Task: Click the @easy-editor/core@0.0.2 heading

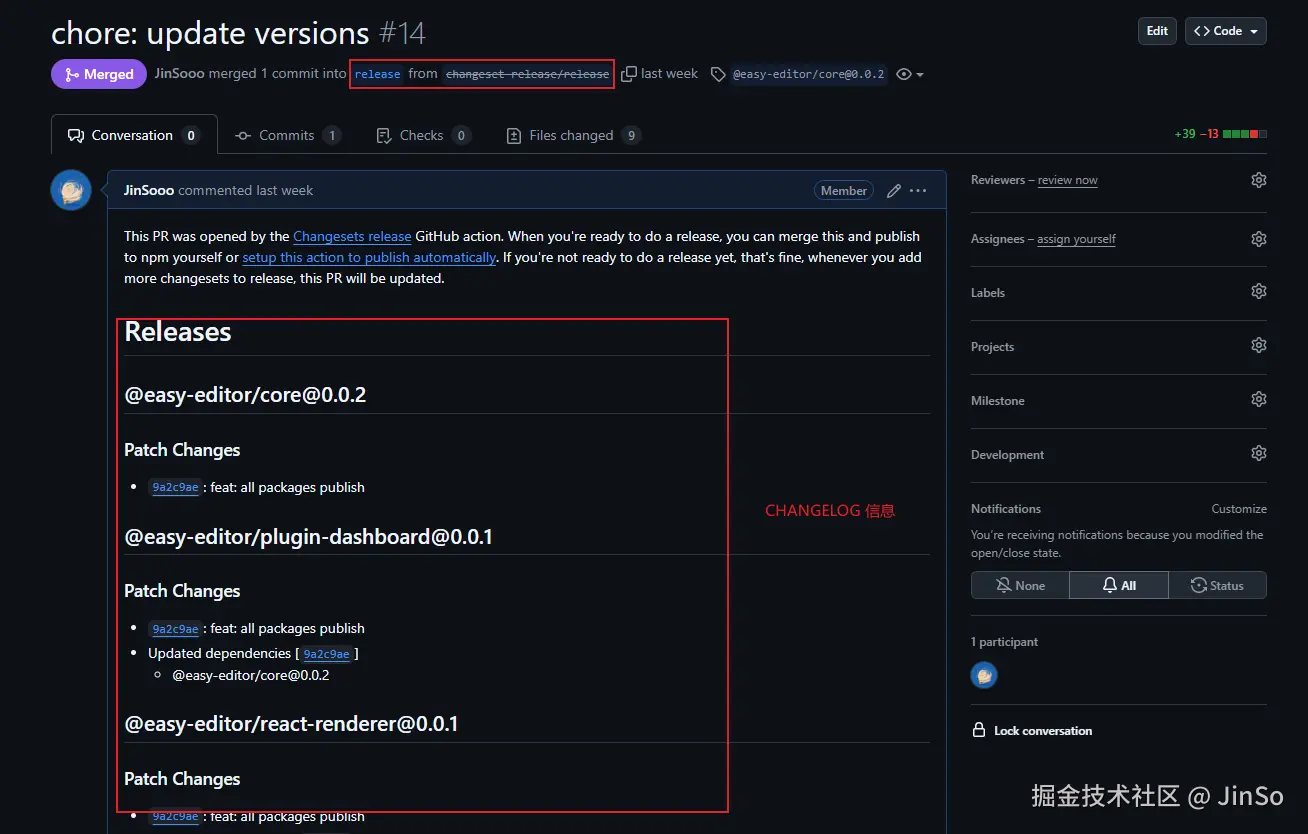Action: coord(245,395)
